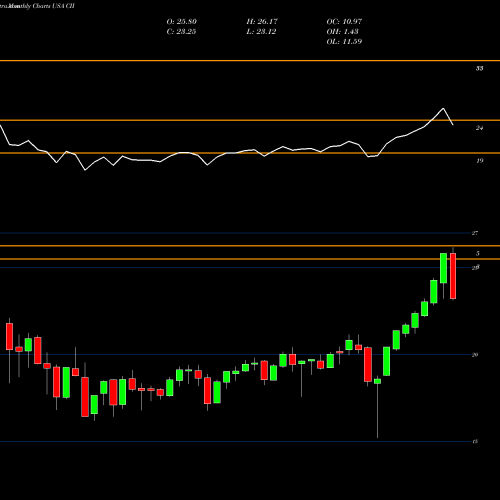Click the "19" axis label in the upper panel
500x500 pixels.
point(479,161)
